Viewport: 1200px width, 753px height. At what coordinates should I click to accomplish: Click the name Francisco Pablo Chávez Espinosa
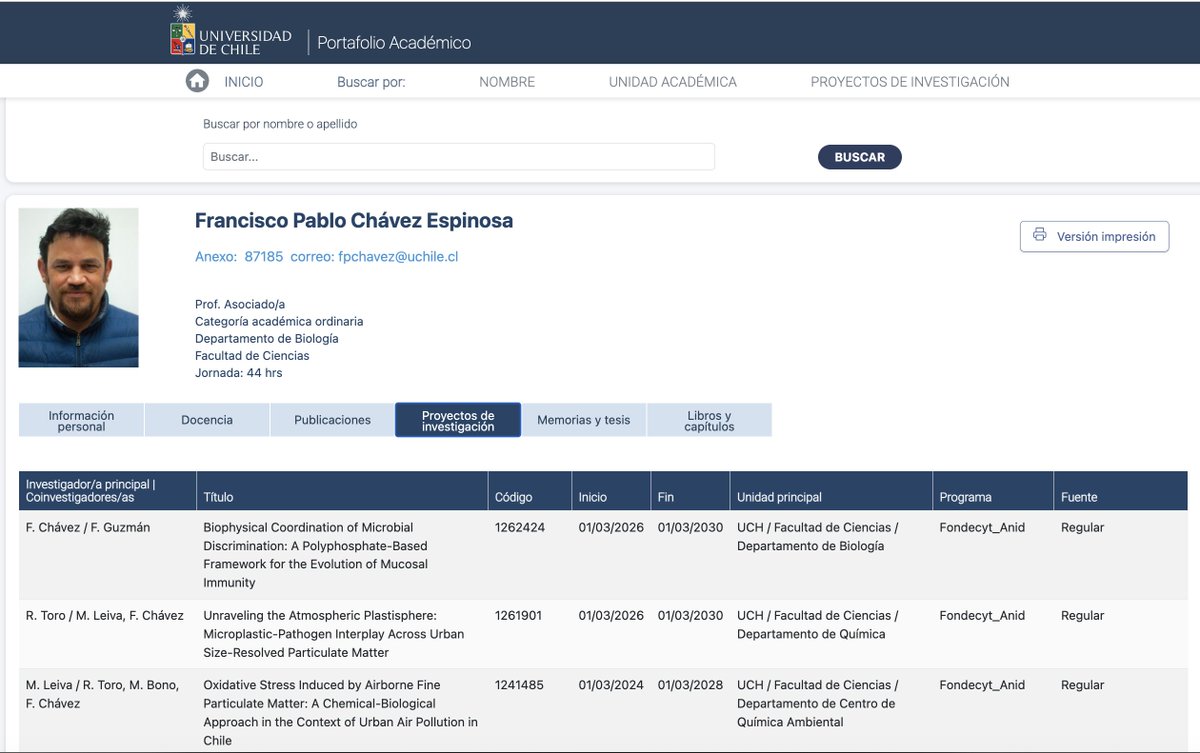click(x=354, y=221)
